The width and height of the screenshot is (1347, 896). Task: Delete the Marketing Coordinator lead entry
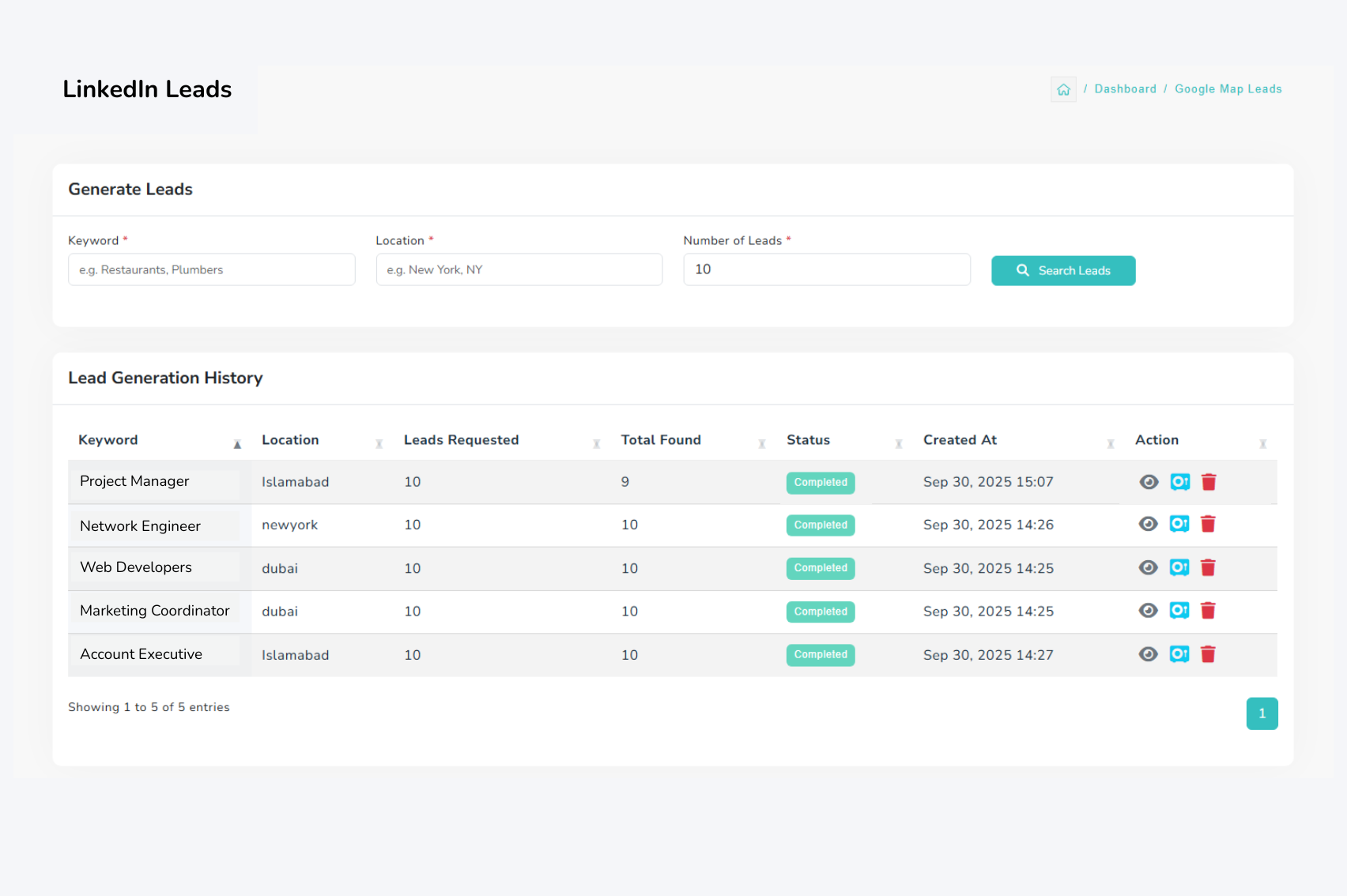pyautogui.click(x=1208, y=611)
